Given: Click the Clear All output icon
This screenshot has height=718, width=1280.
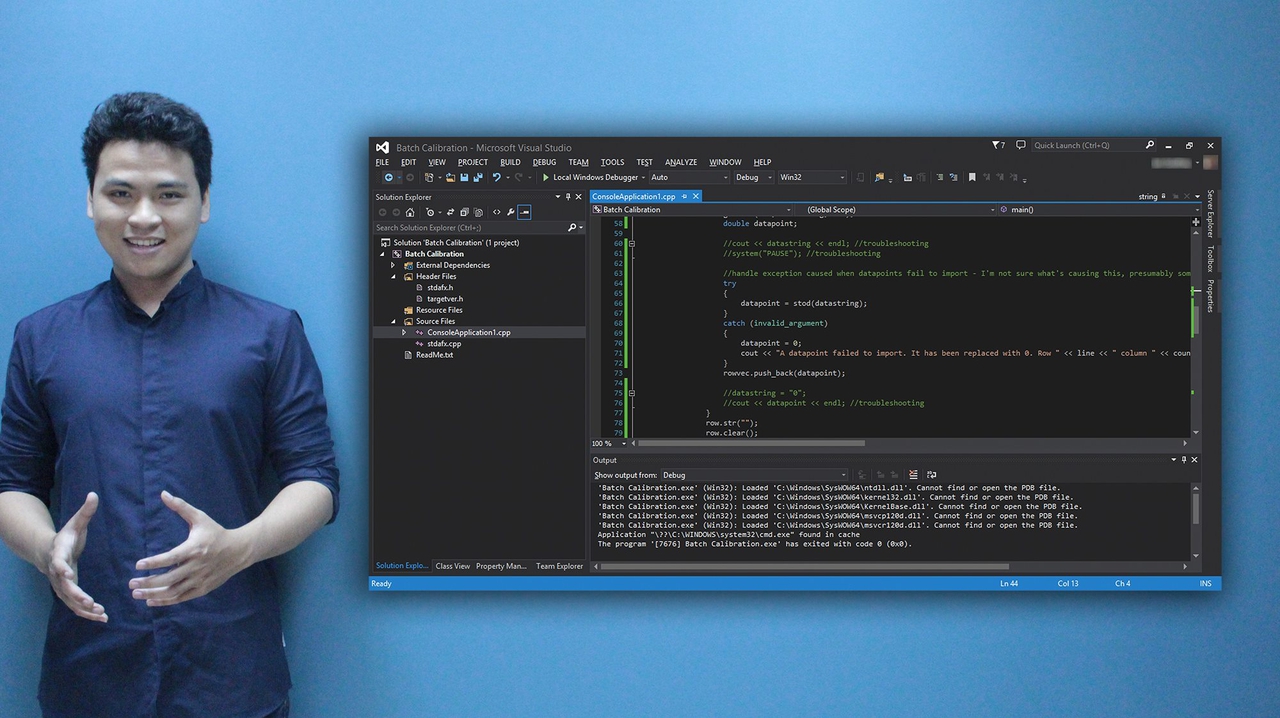Looking at the screenshot, I should click(x=913, y=475).
